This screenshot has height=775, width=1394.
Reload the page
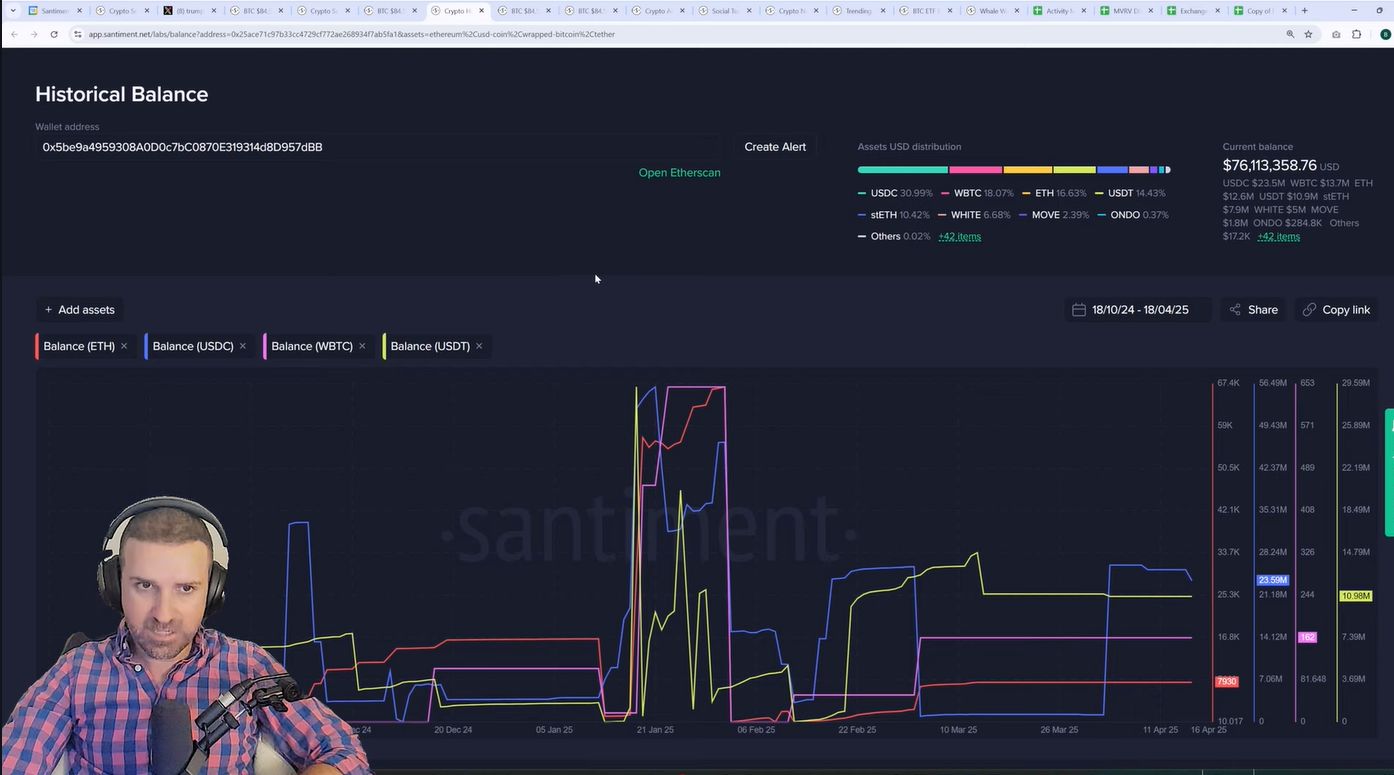click(54, 34)
